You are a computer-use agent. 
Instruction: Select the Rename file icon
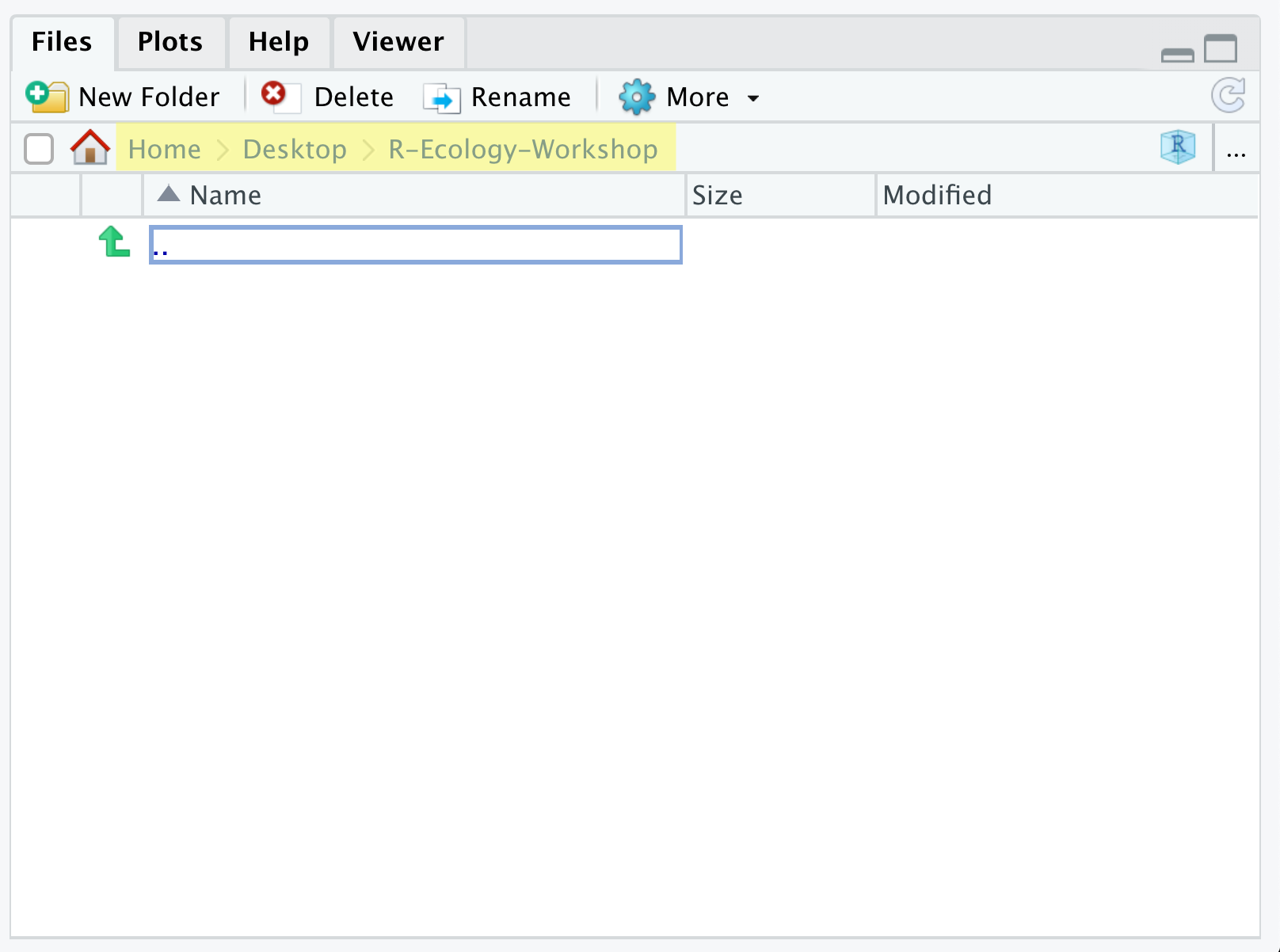(441, 97)
